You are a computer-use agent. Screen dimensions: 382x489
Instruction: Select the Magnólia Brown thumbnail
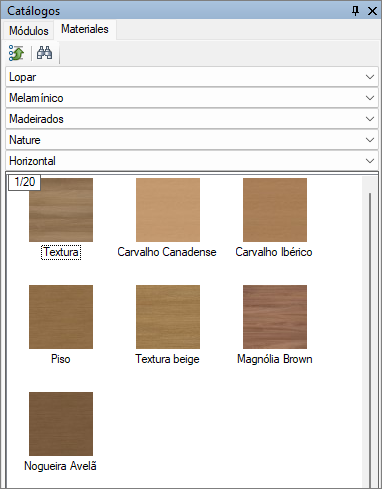pos(275,317)
